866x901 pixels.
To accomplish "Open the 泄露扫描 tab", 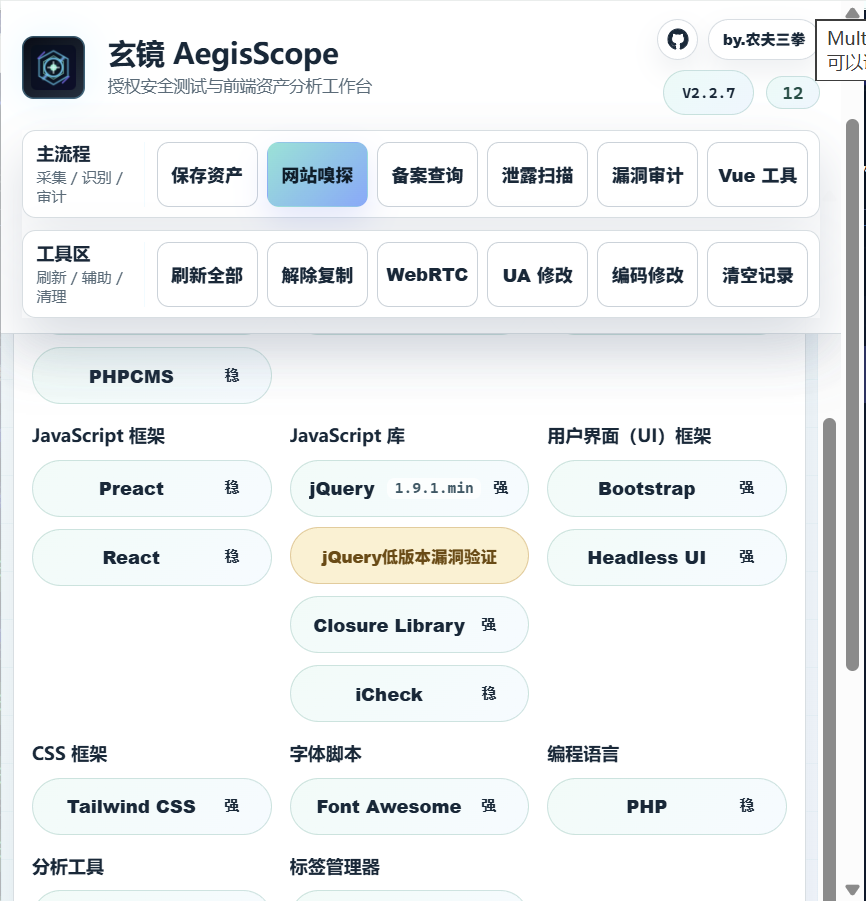I will pyautogui.click(x=537, y=175).
